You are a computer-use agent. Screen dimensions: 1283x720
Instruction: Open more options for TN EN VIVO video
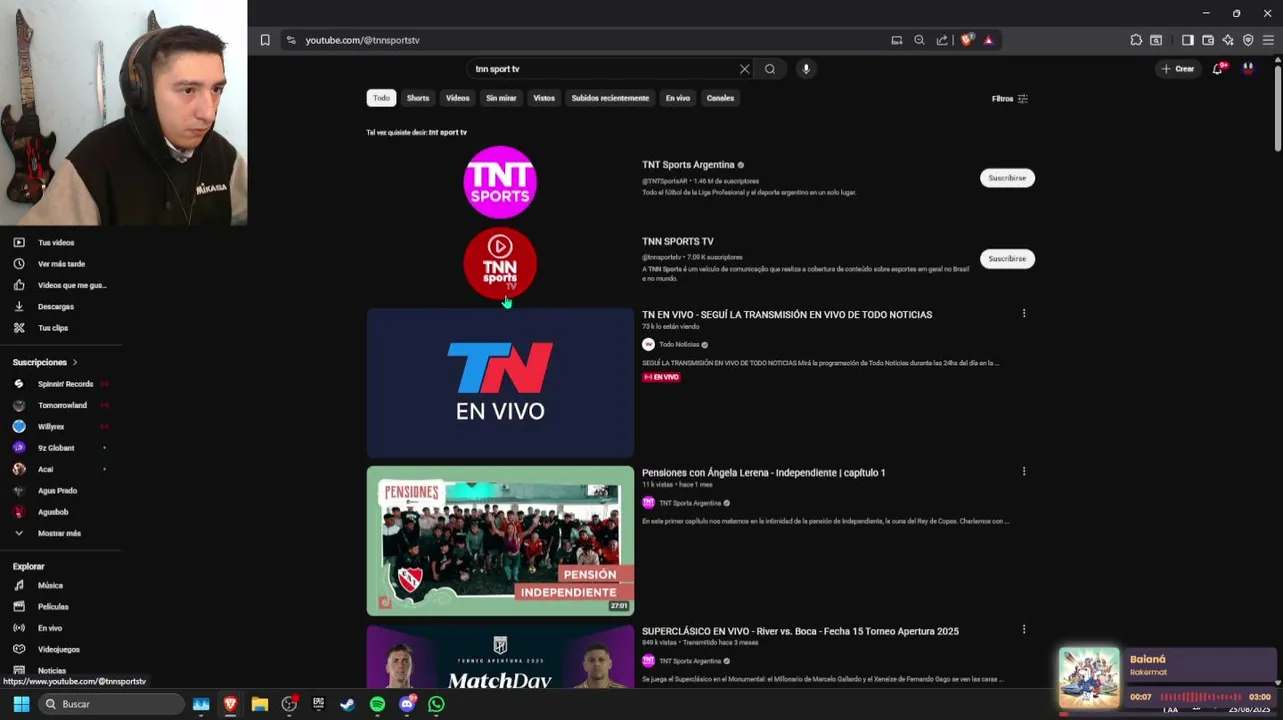1024,314
